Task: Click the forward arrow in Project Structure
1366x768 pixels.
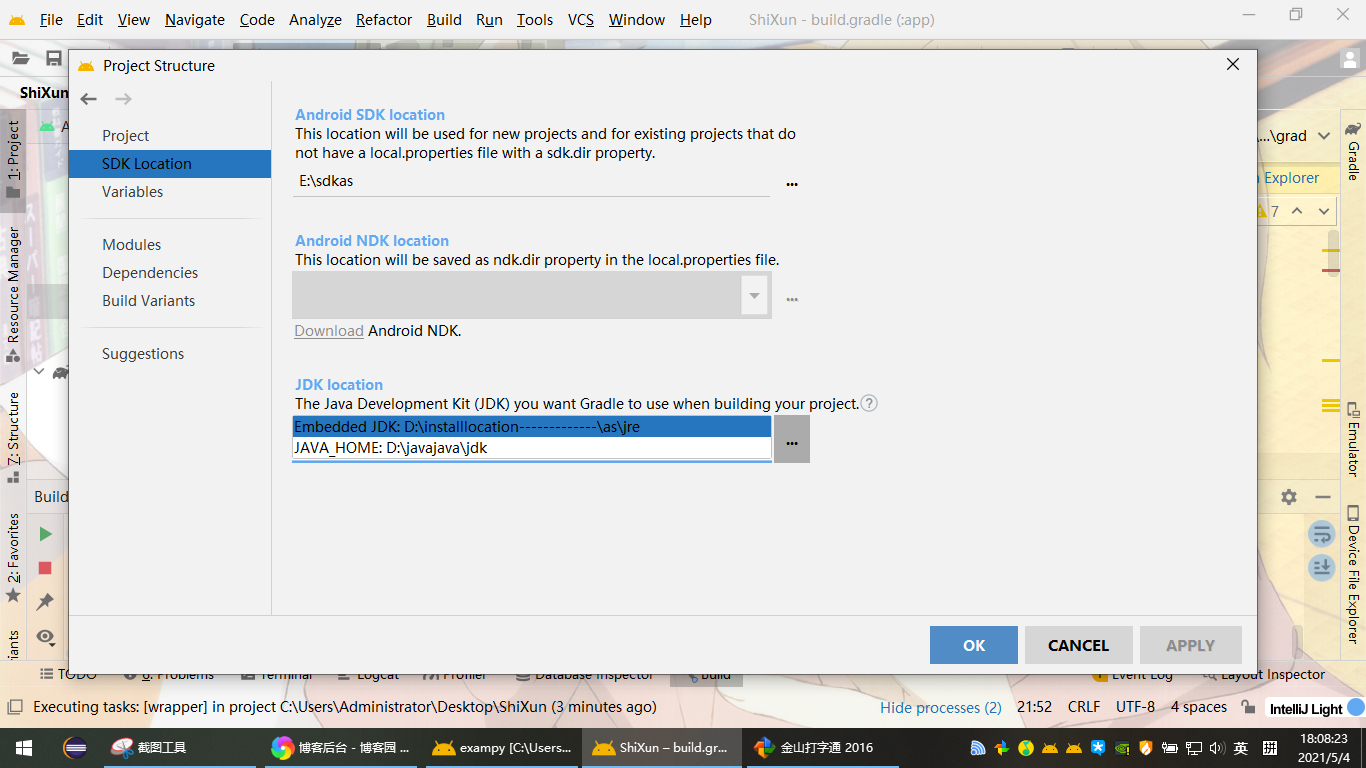Action: pyautogui.click(x=123, y=99)
